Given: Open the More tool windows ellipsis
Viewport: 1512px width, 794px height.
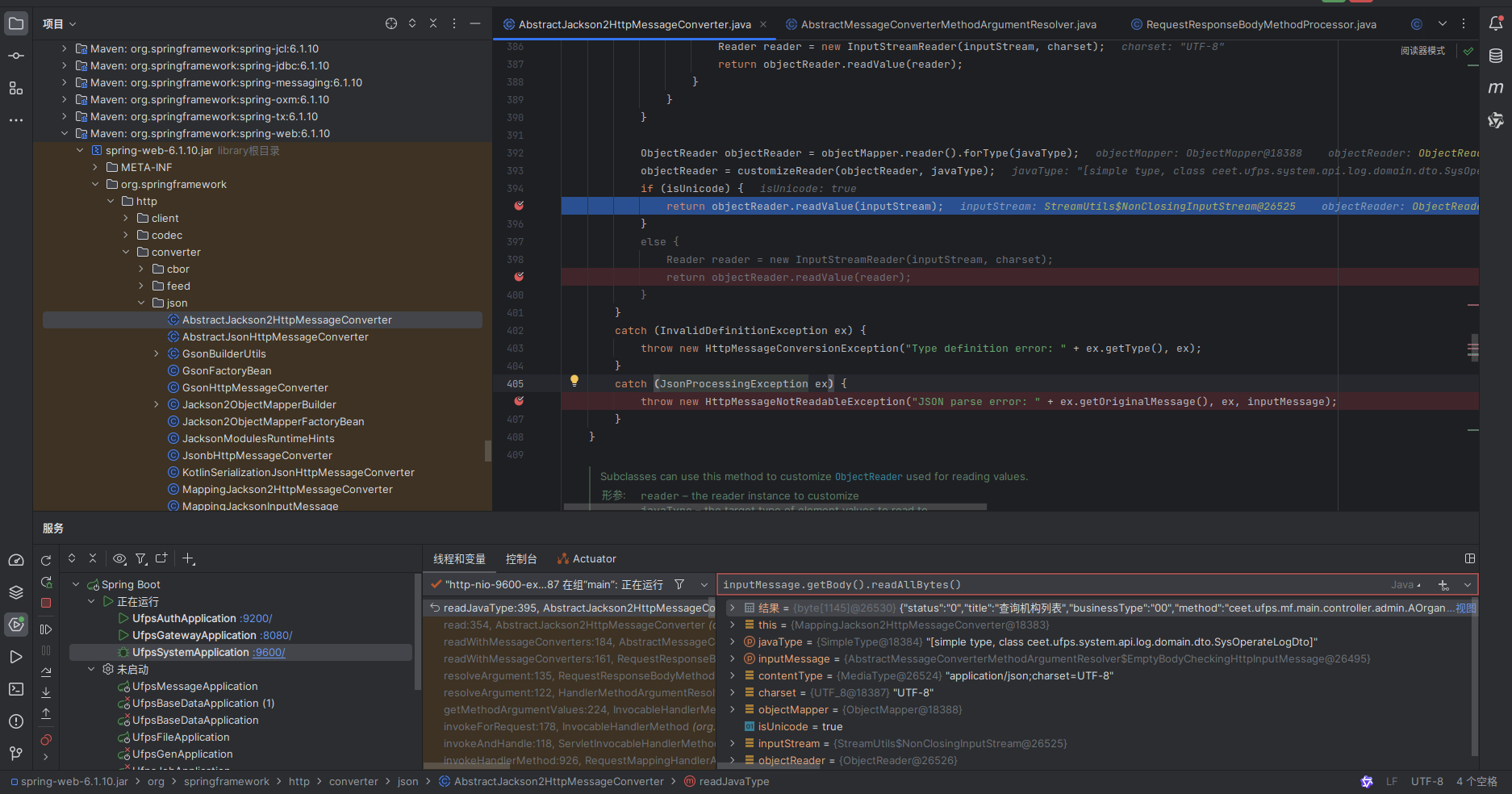Looking at the screenshot, I should [16, 120].
